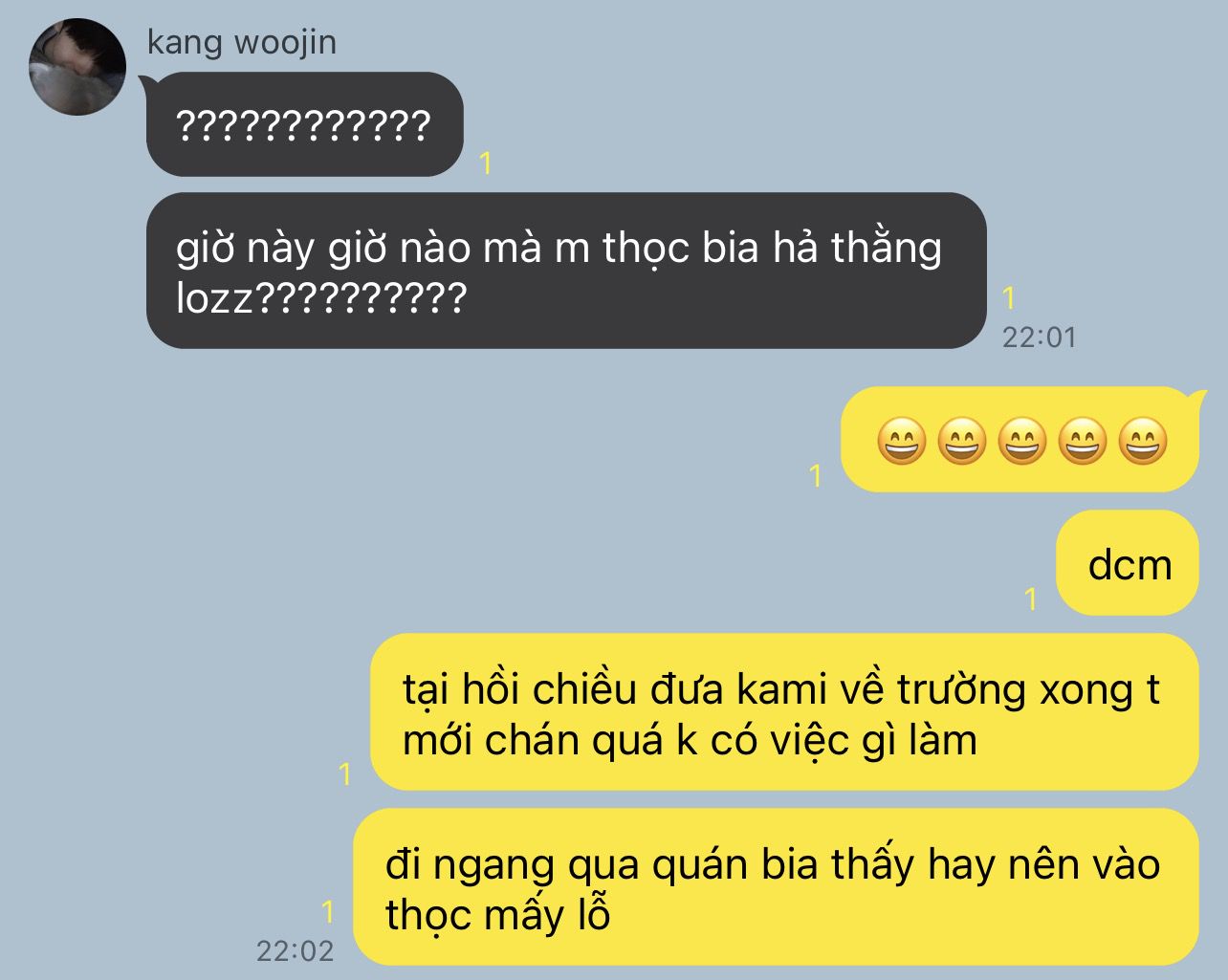Tap the first grinning emoji
1228x980 pixels.
(901, 442)
